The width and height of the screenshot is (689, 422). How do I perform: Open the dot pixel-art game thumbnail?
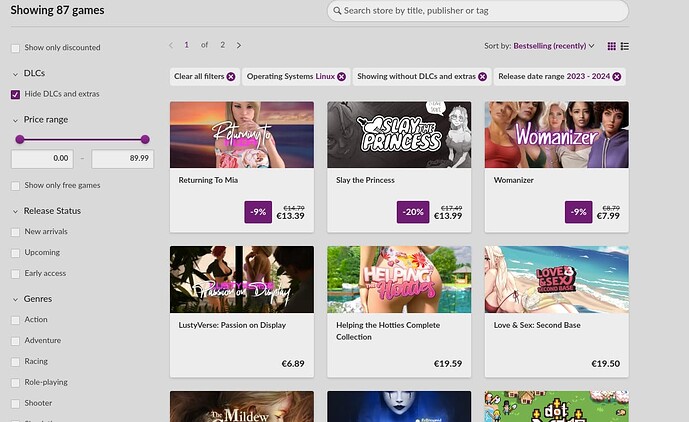pyautogui.click(x=557, y=407)
